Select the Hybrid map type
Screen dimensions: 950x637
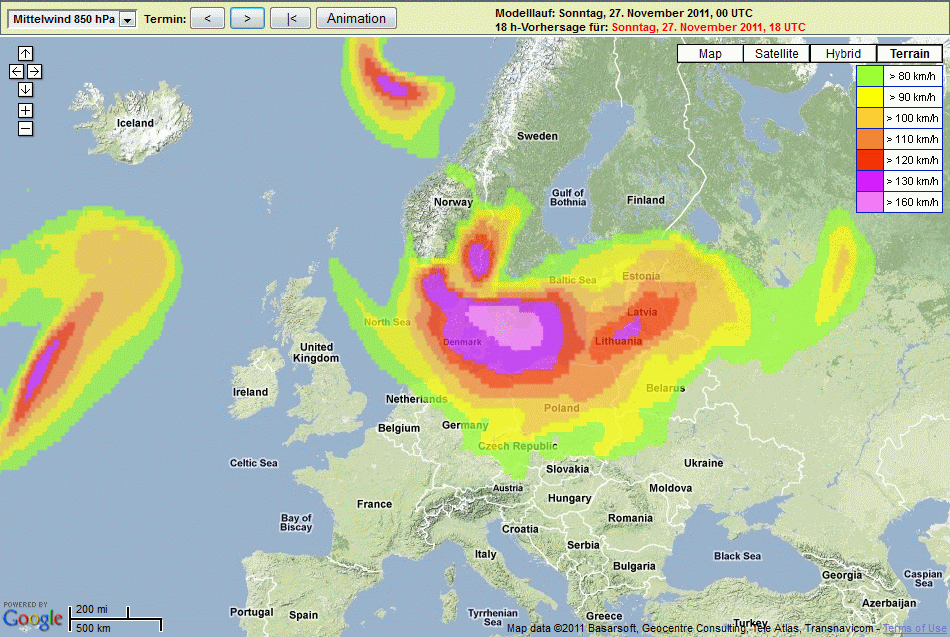843,54
